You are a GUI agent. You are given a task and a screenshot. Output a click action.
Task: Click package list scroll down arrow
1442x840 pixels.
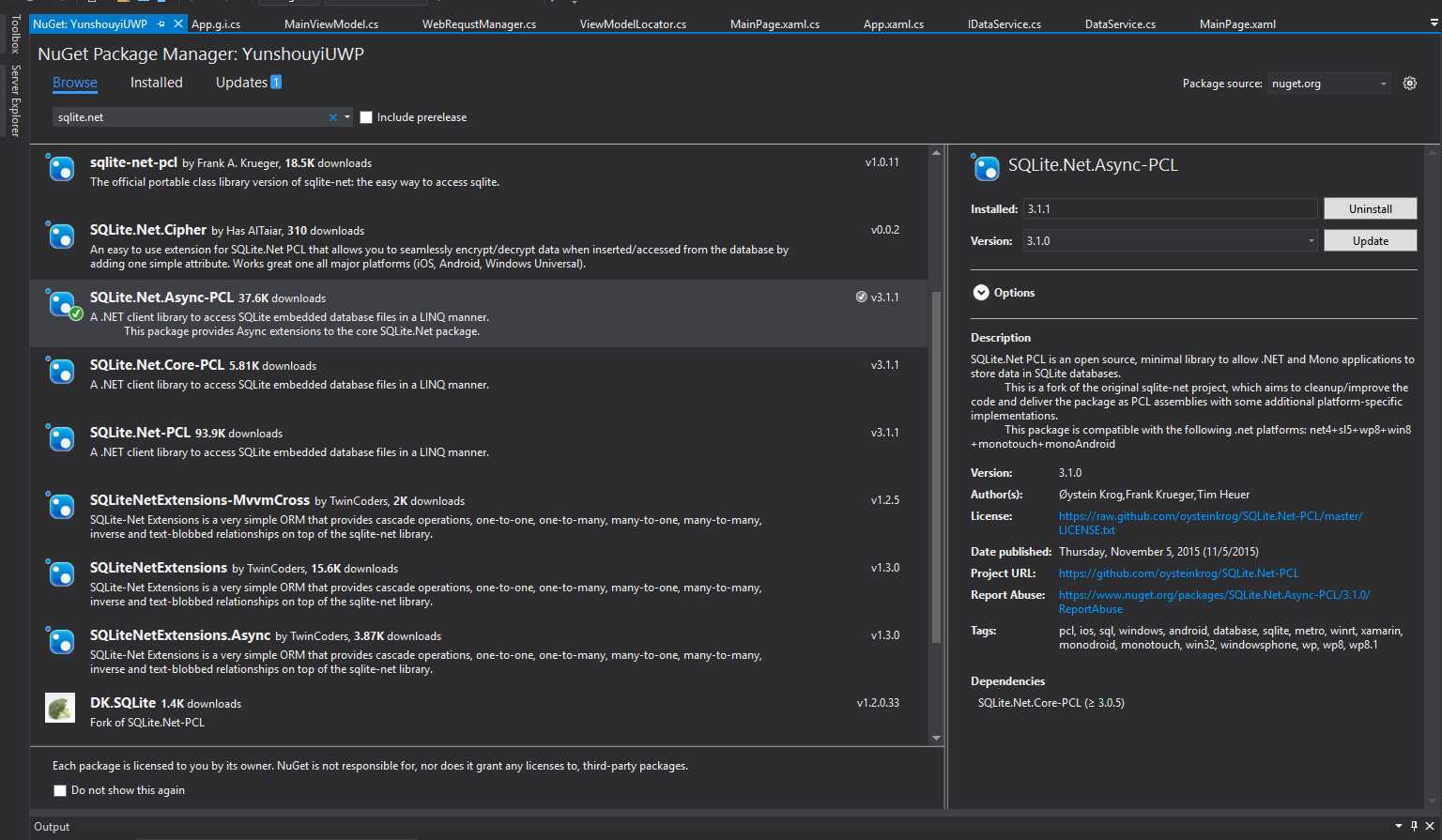click(x=936, y=739)
